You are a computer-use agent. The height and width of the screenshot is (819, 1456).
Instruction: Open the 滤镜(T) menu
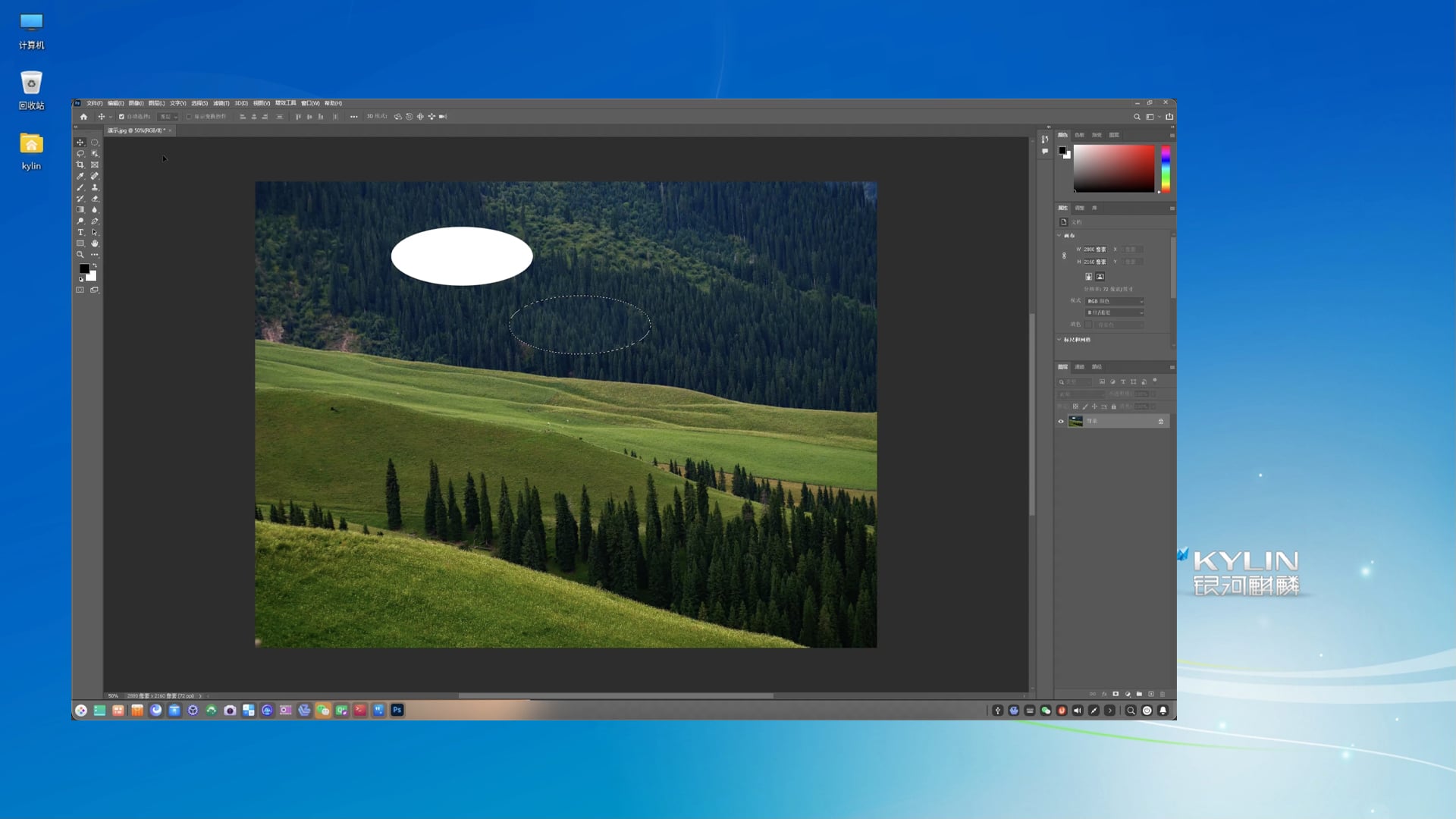221,103
